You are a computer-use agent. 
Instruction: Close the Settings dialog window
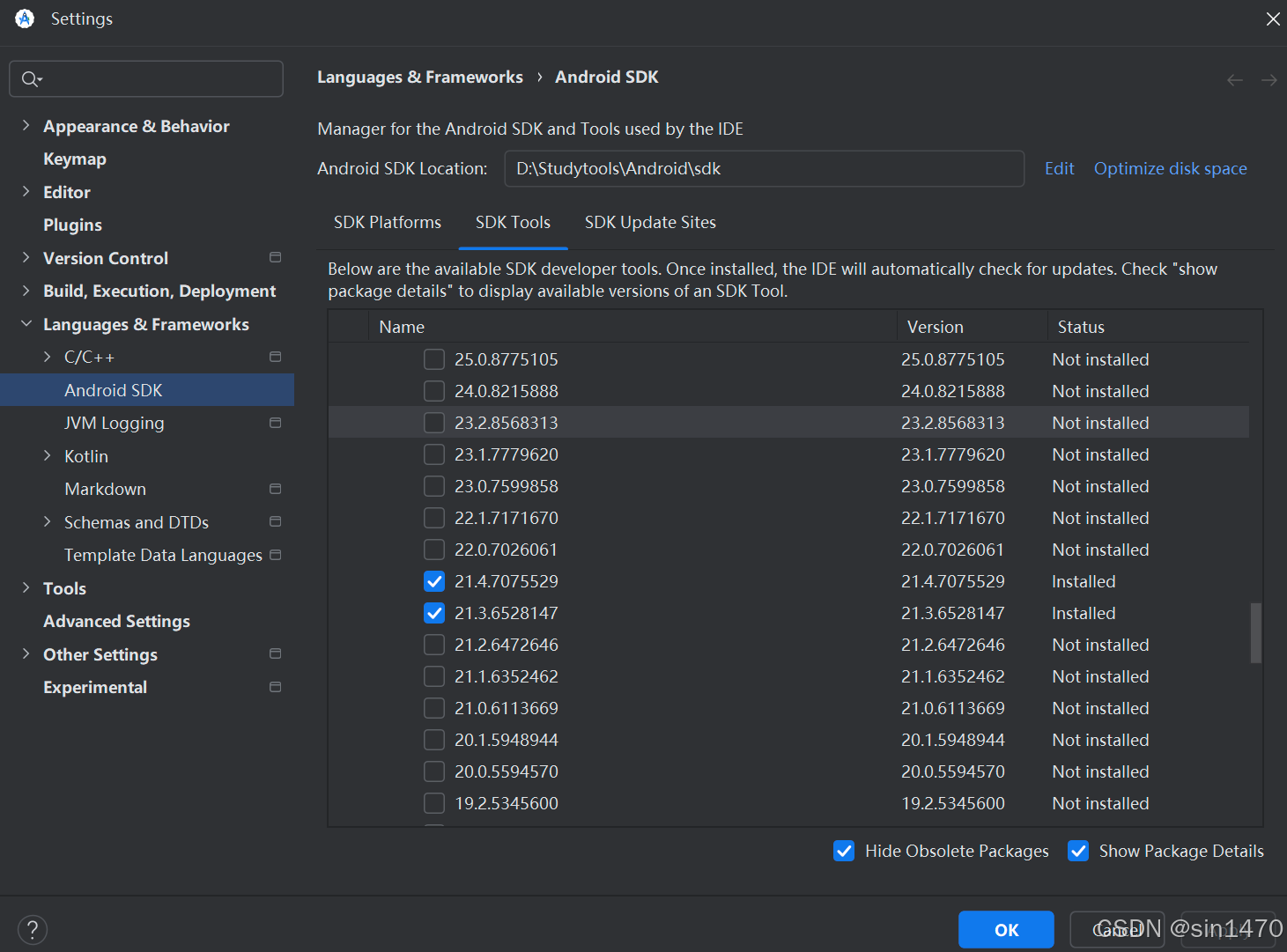point(1273,18)
